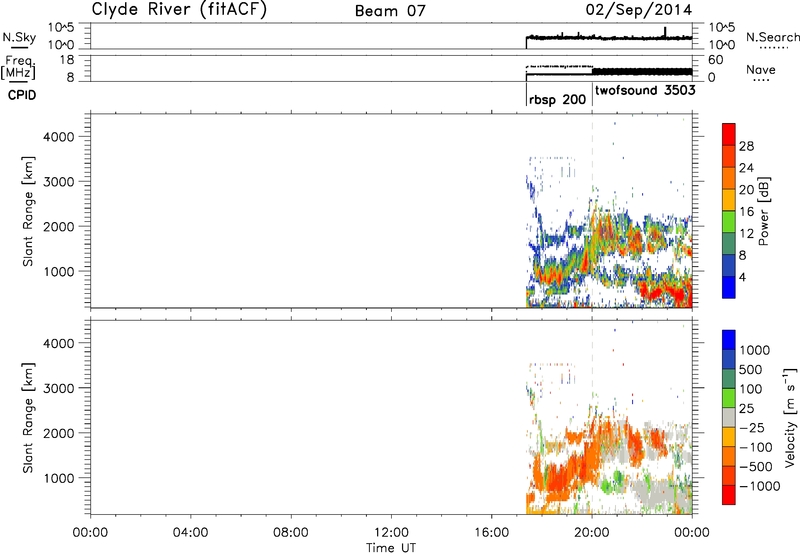This screenshot has width=800, height=554.
Task: Pick the light green swatch in Velocity color bar
Action: coord(729,398)
